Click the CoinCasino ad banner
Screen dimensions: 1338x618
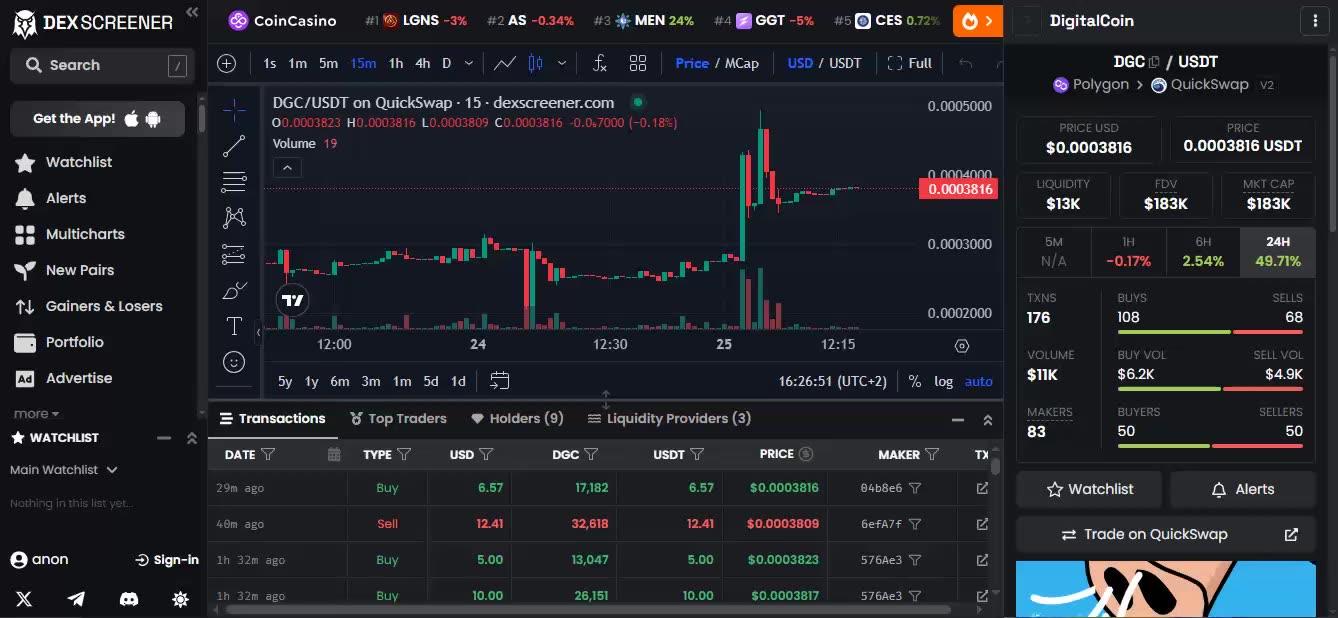(x=283, y=20)
